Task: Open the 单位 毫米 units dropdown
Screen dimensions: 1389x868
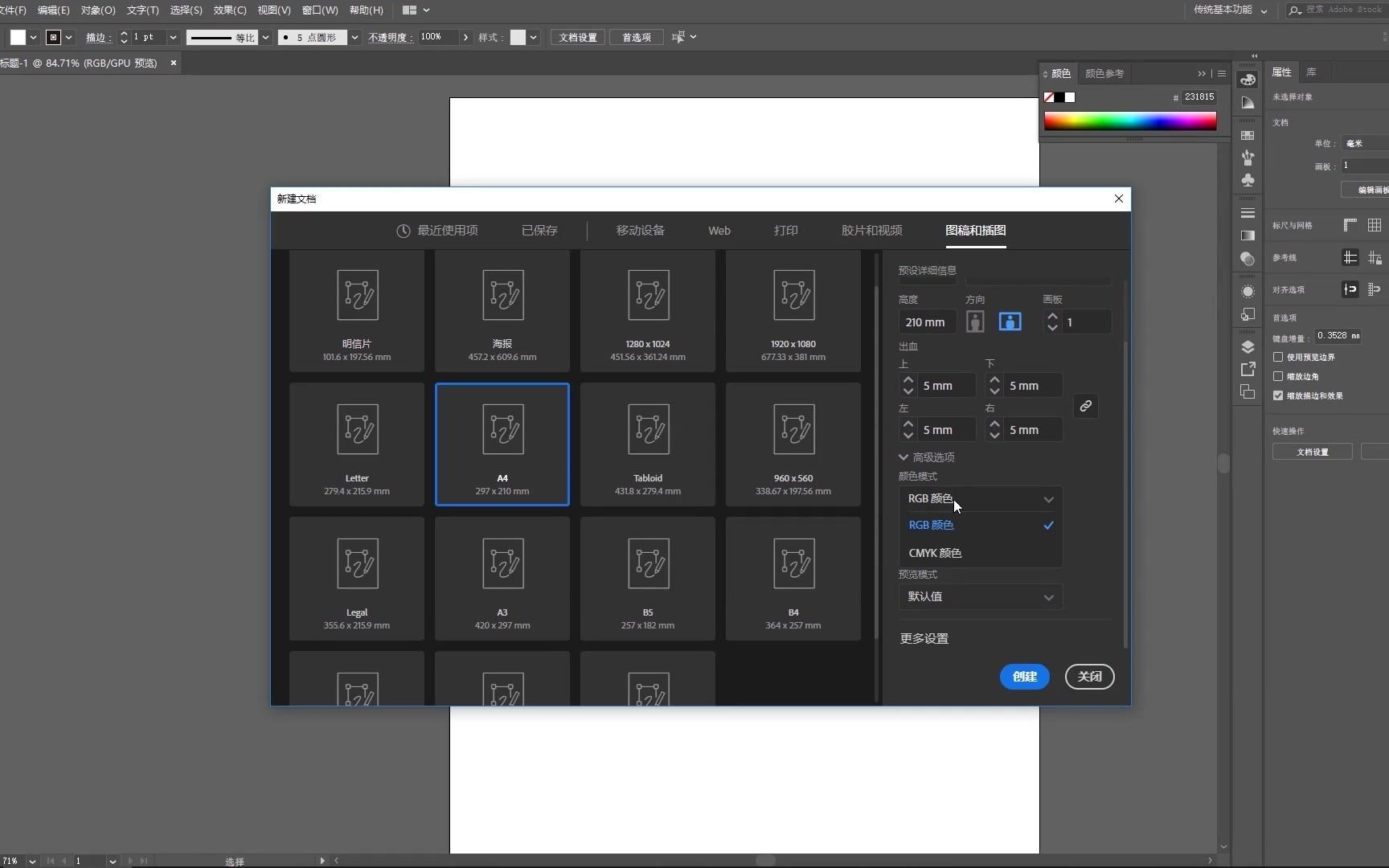Action: [x=1366, y=143]
